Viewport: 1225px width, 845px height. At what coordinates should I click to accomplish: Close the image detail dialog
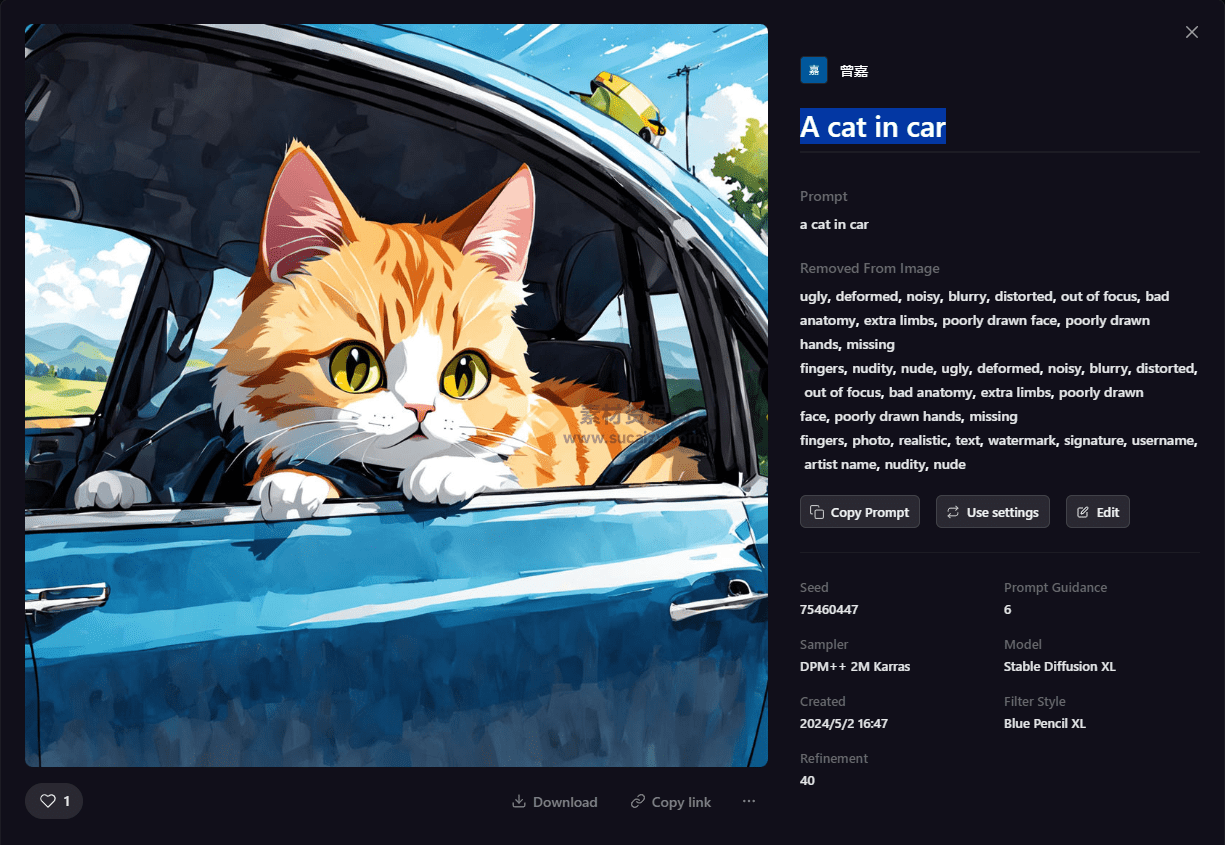[1191, 32]
